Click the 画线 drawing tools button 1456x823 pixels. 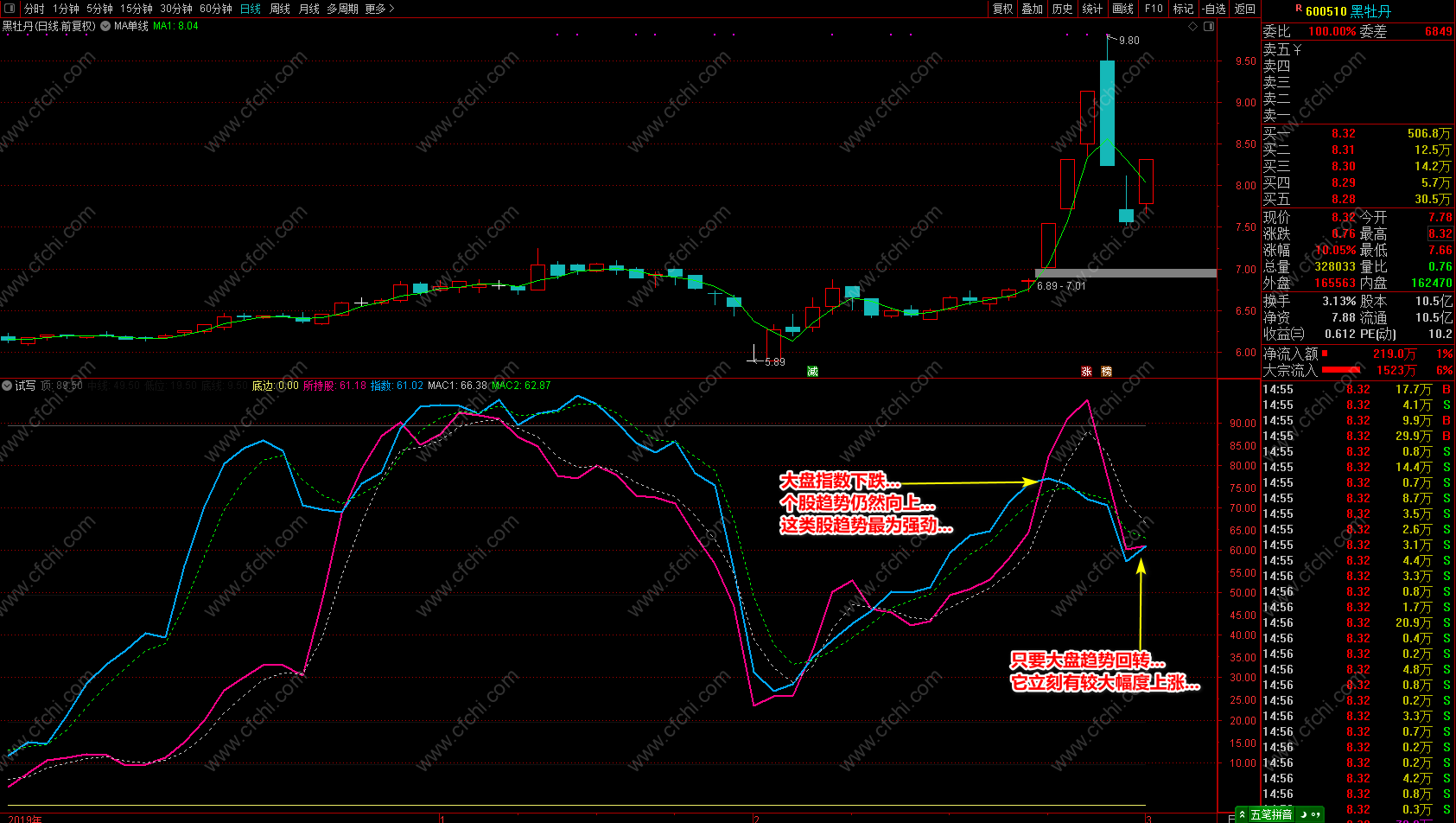(x=1122, y=9)
